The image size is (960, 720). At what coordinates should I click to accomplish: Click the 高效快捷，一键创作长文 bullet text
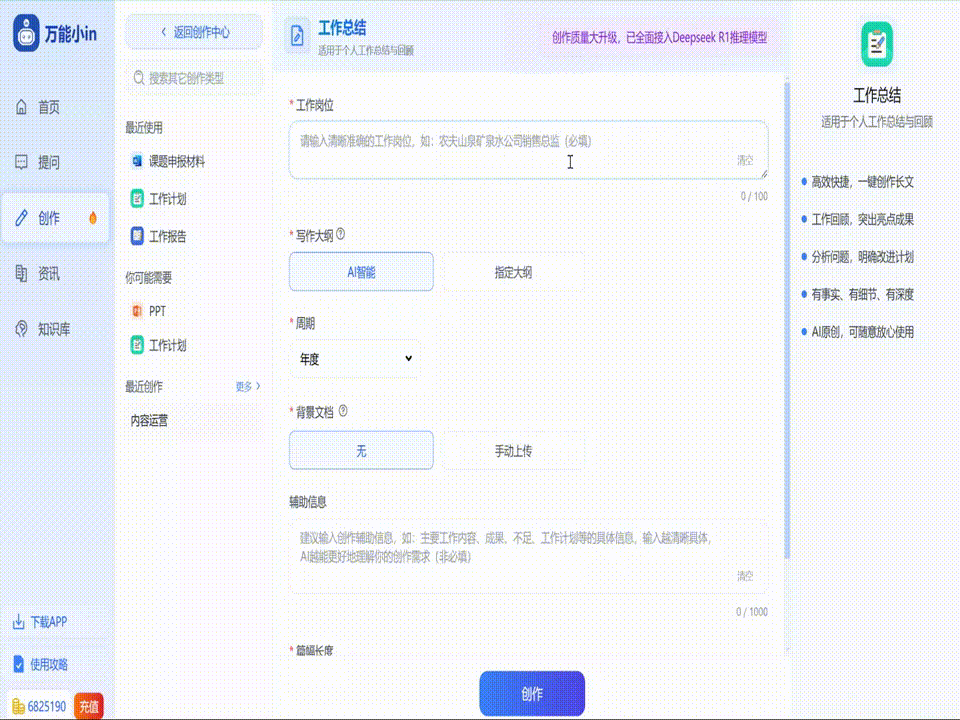[x=863, y=182]
